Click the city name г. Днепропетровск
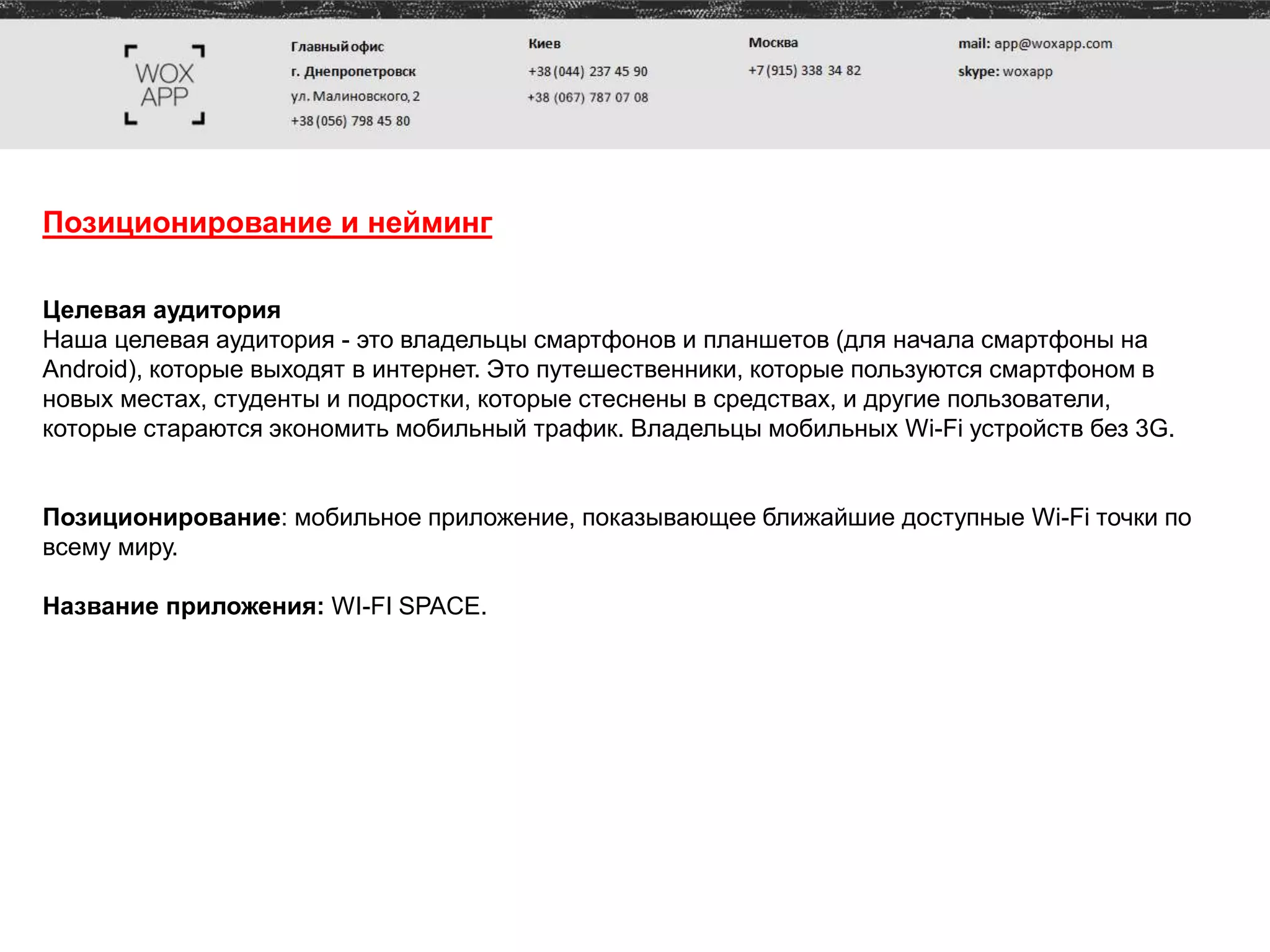Screen dimensions: 1270x952 coord(353,72)
